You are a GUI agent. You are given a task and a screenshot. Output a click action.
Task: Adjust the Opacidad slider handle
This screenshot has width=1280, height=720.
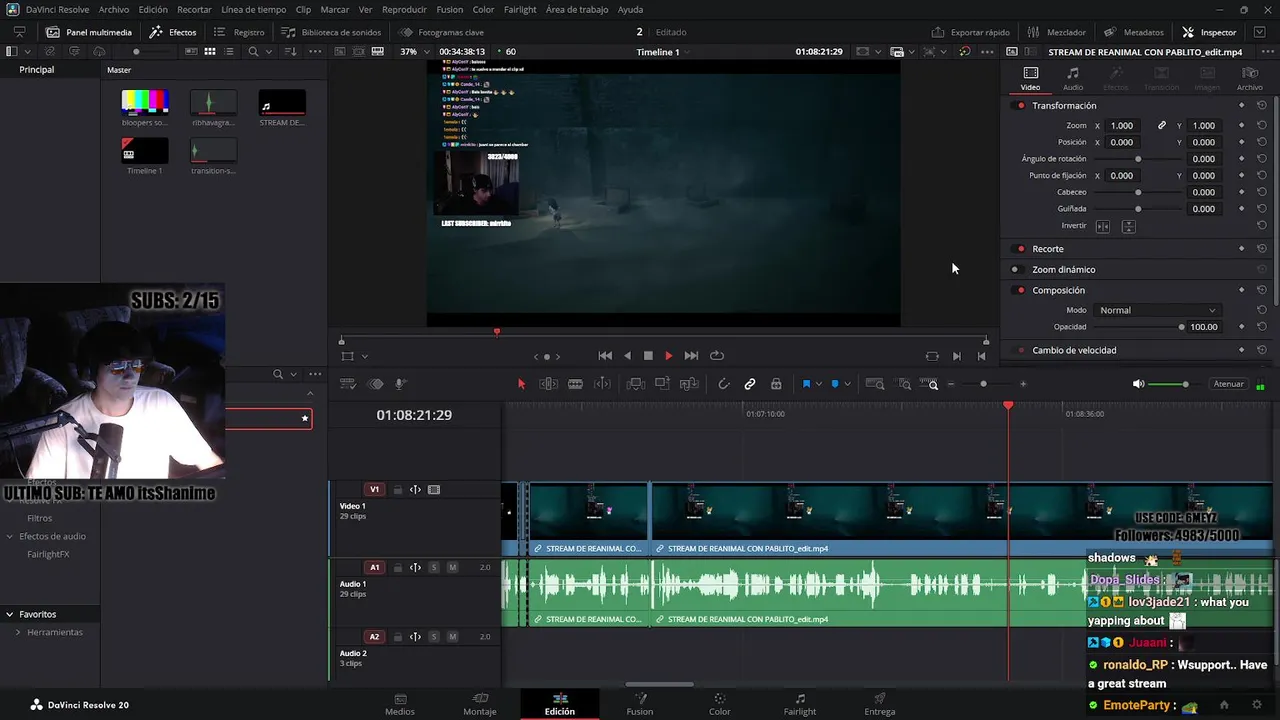tap(1182, 327)
